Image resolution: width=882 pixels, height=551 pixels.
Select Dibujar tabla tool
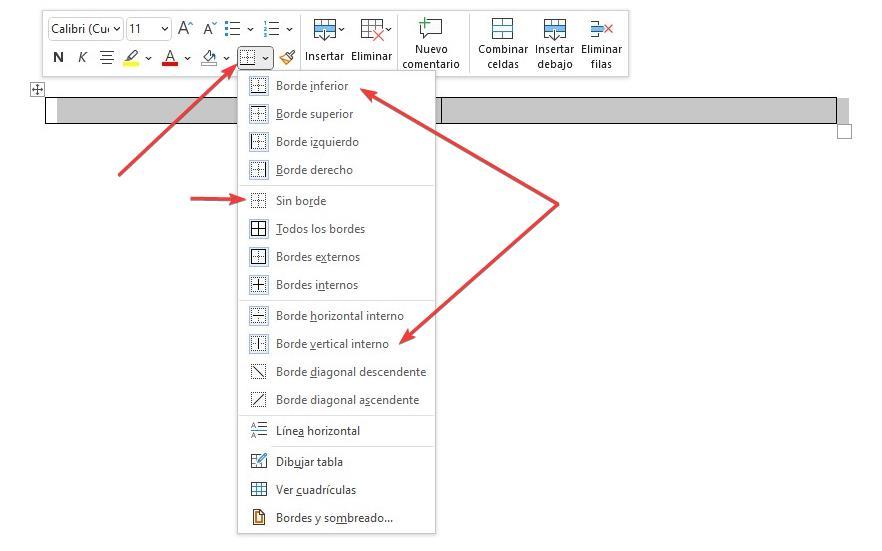pos(336,462)
